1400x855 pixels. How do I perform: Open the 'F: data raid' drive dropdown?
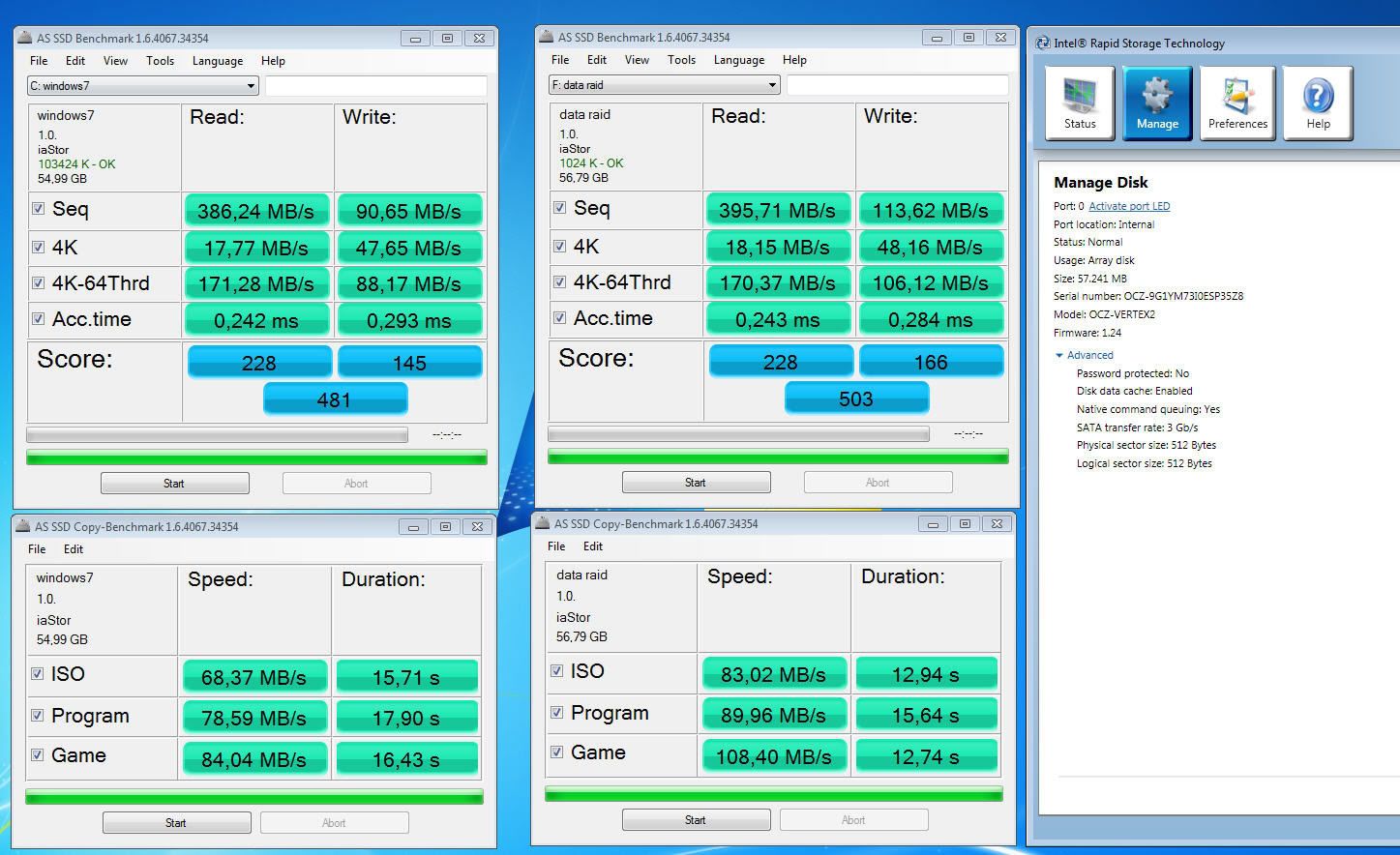[664, 85]
